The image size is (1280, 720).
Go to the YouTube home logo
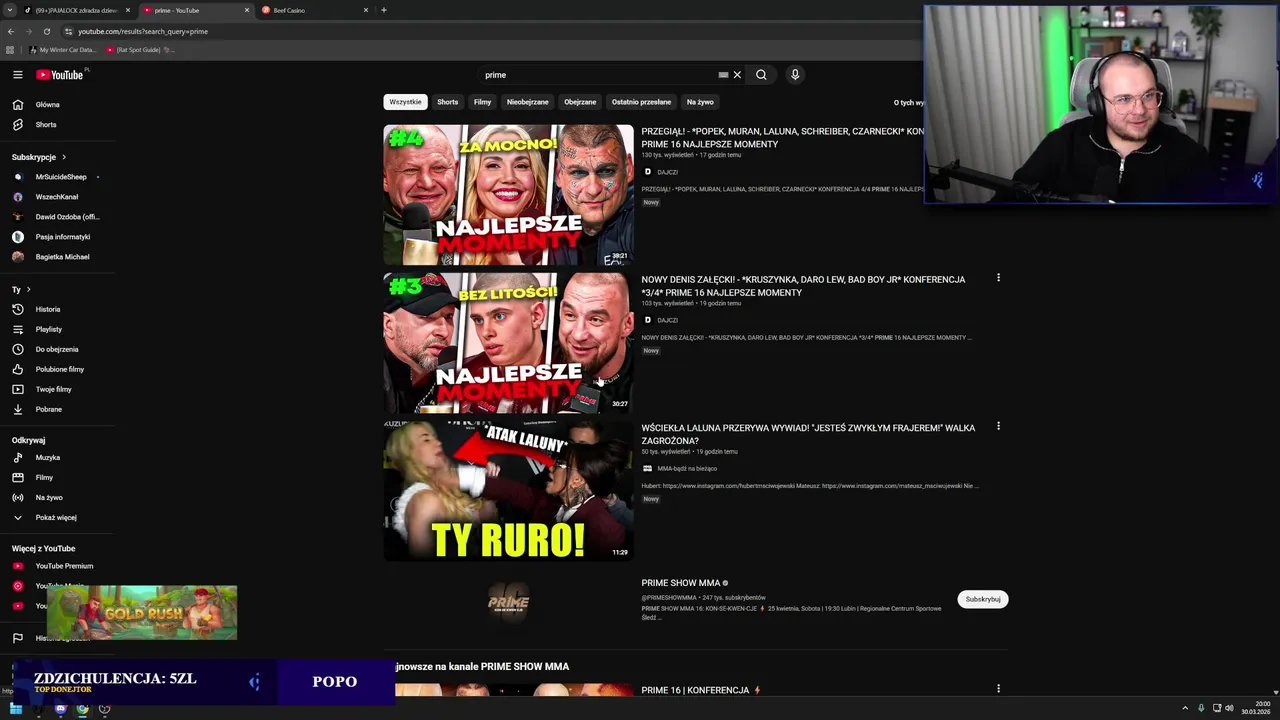tap(60, 75)
